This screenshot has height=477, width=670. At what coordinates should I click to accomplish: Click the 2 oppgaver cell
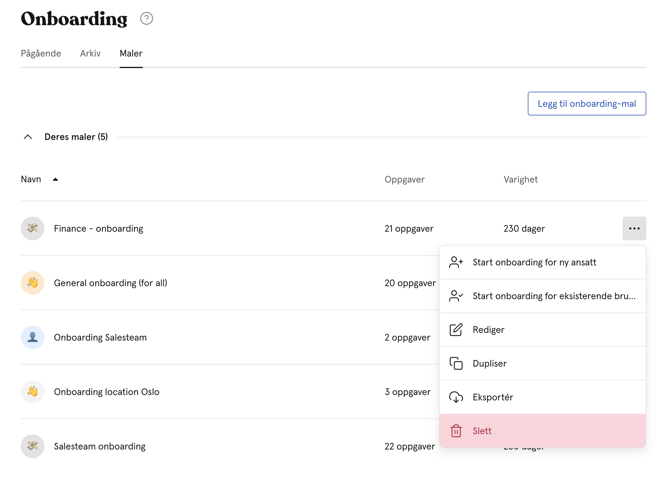[x=407, y=337]
